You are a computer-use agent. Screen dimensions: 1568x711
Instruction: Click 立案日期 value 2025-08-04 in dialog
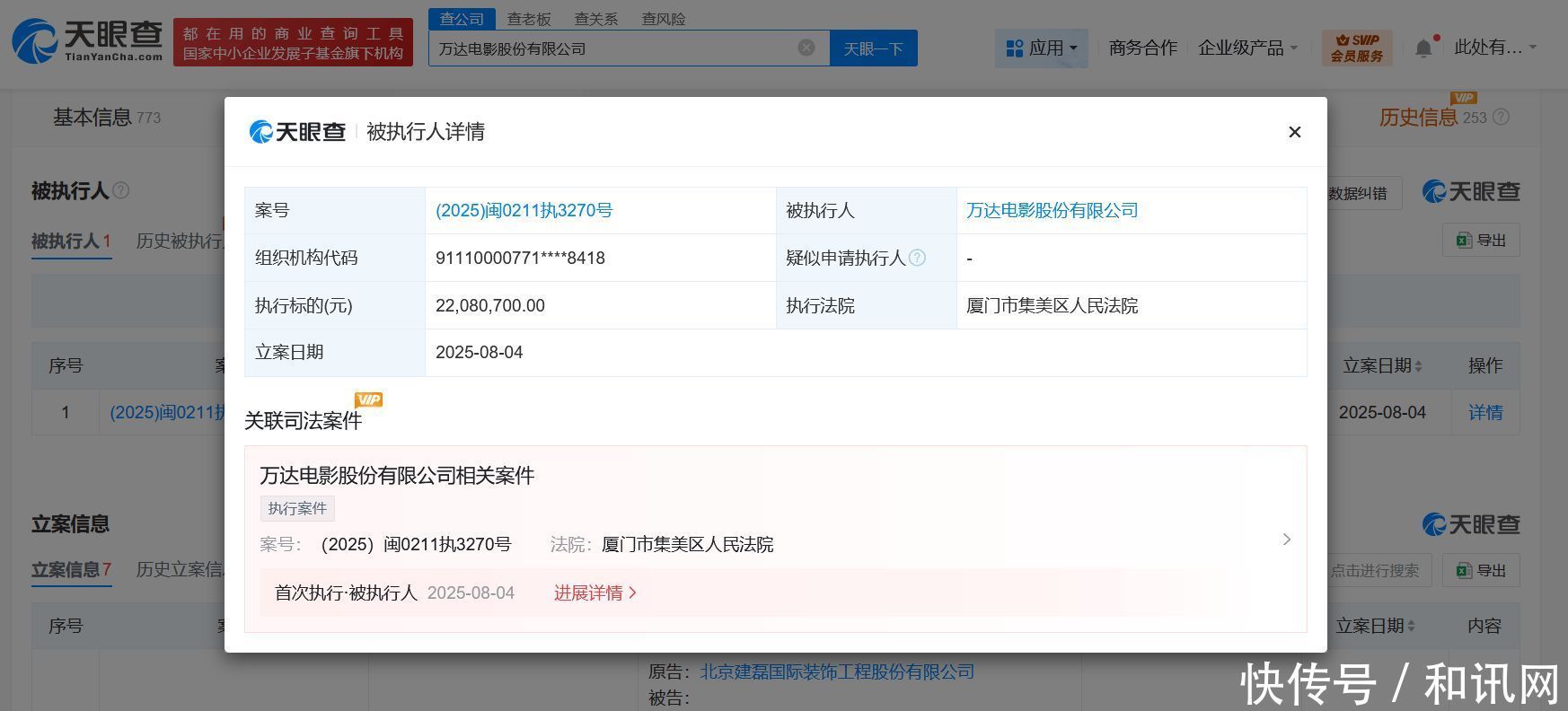[x=479, y=352]
